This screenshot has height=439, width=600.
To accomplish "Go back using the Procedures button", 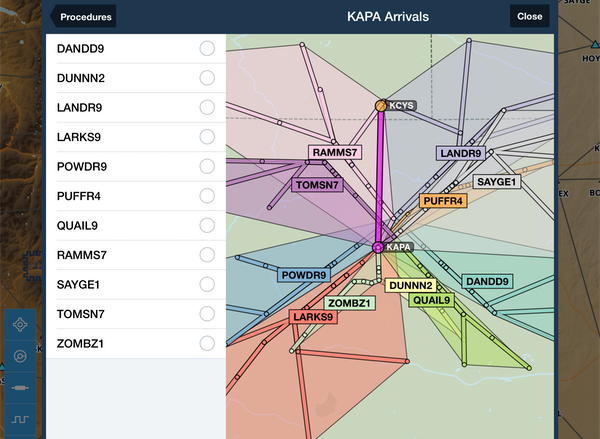I will [82, 16].
